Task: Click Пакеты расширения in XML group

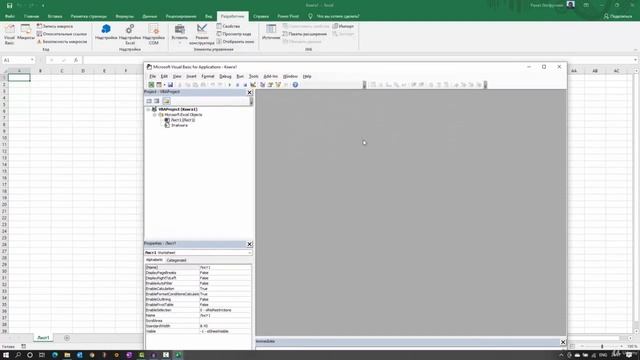Action: point(304,34)
